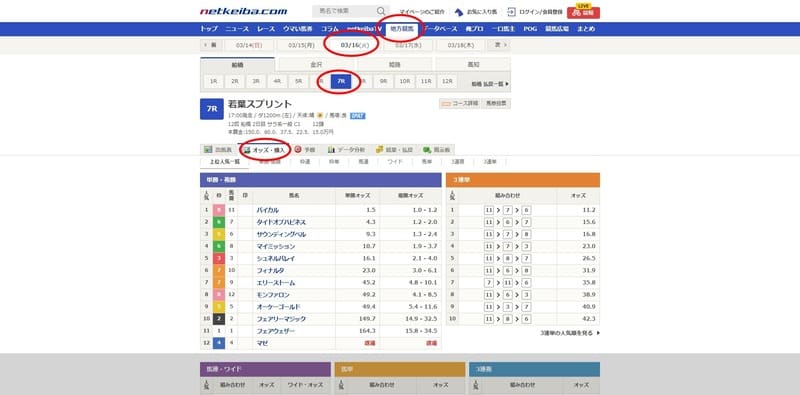Screen dimensions: 800x395
Task: Click the sunny weather icon
Action: [320, 116]
